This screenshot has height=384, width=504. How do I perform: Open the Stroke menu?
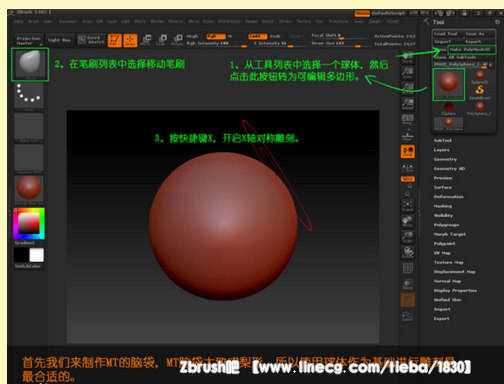(x=285, y=21)
